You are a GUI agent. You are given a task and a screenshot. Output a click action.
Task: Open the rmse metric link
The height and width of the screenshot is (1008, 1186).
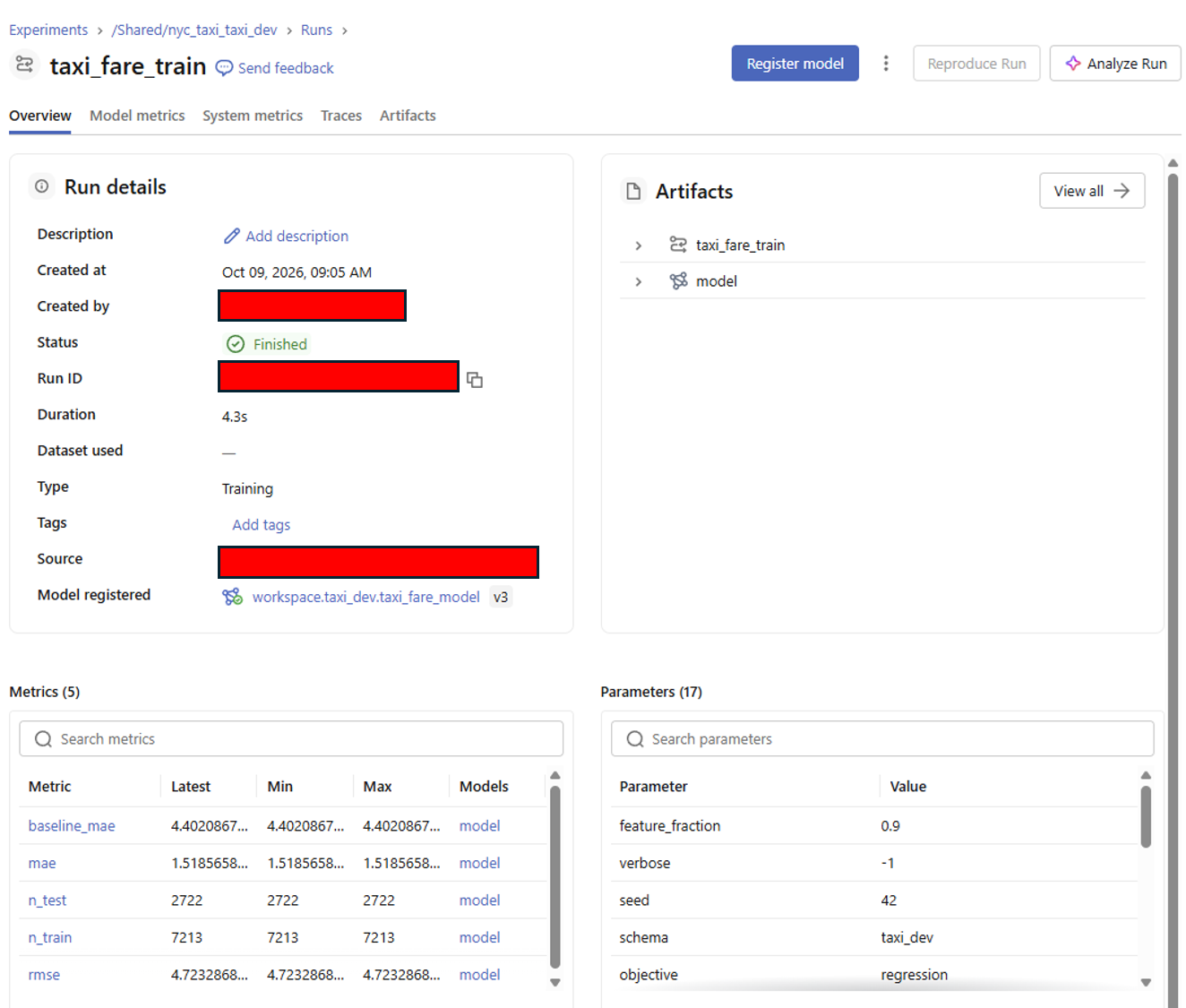pyautogui.click(x=44, y=975)
